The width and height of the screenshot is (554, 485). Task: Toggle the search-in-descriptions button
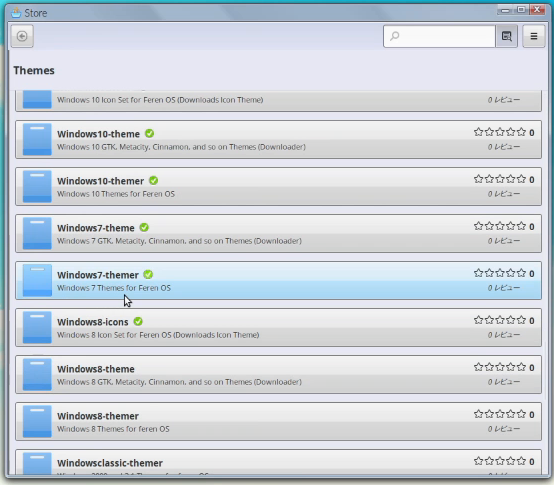(x=507, y=36)
